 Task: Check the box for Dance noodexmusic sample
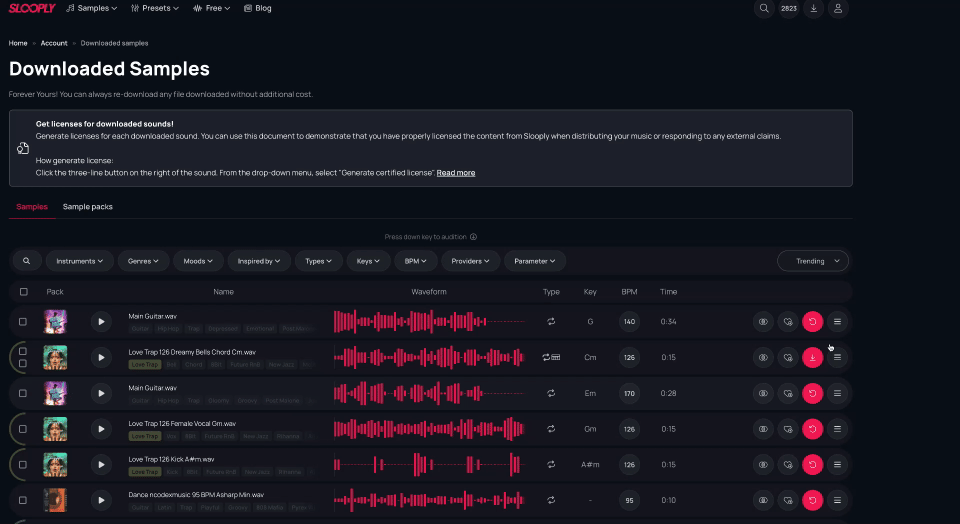[23, 500]
